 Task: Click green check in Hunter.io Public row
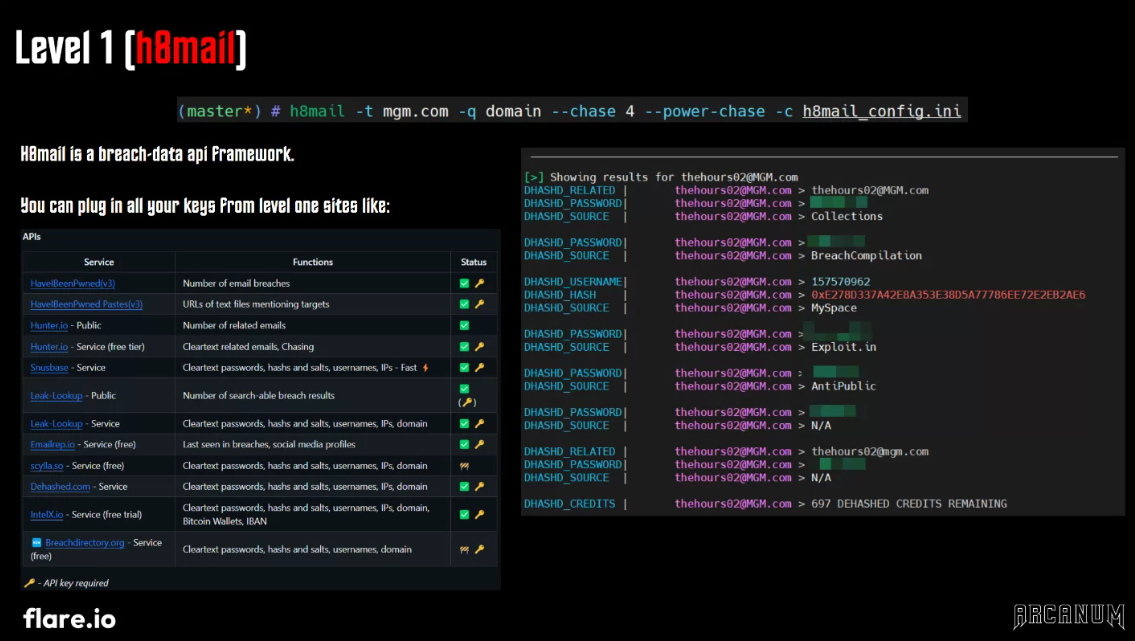465,326
